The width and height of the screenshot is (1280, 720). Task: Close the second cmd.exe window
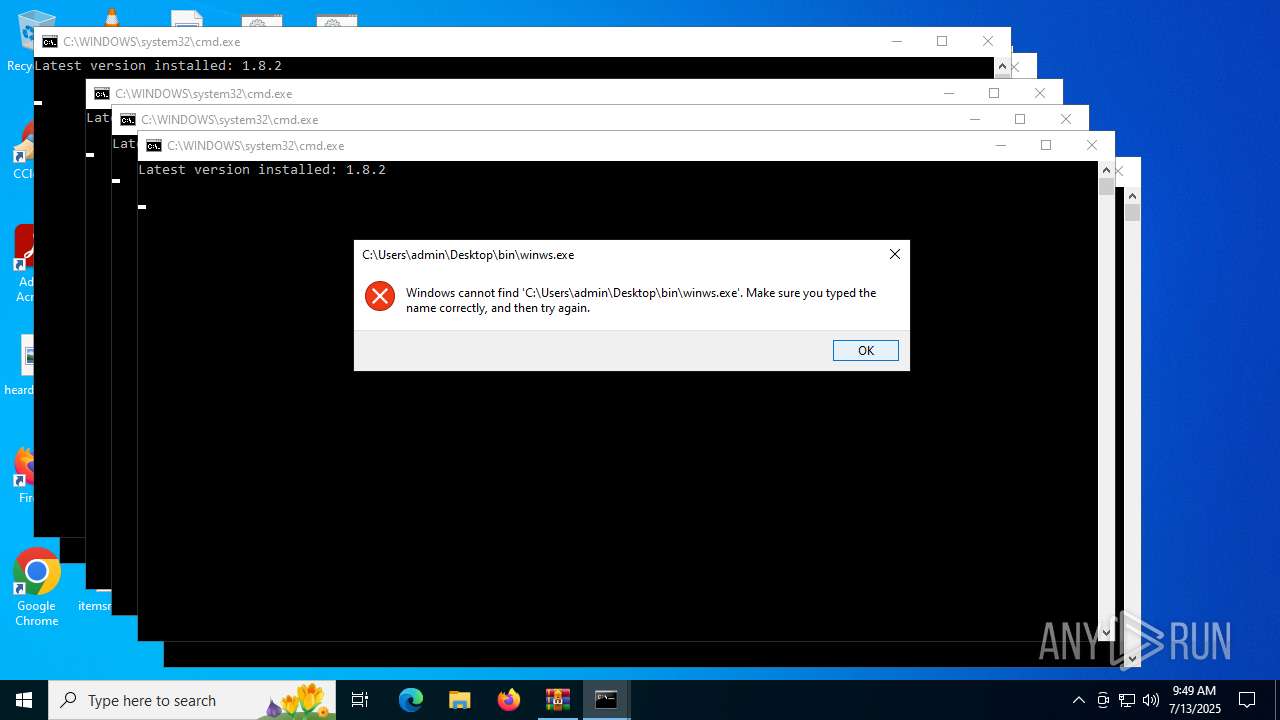pyautogui.click(x=1040, y=93)
